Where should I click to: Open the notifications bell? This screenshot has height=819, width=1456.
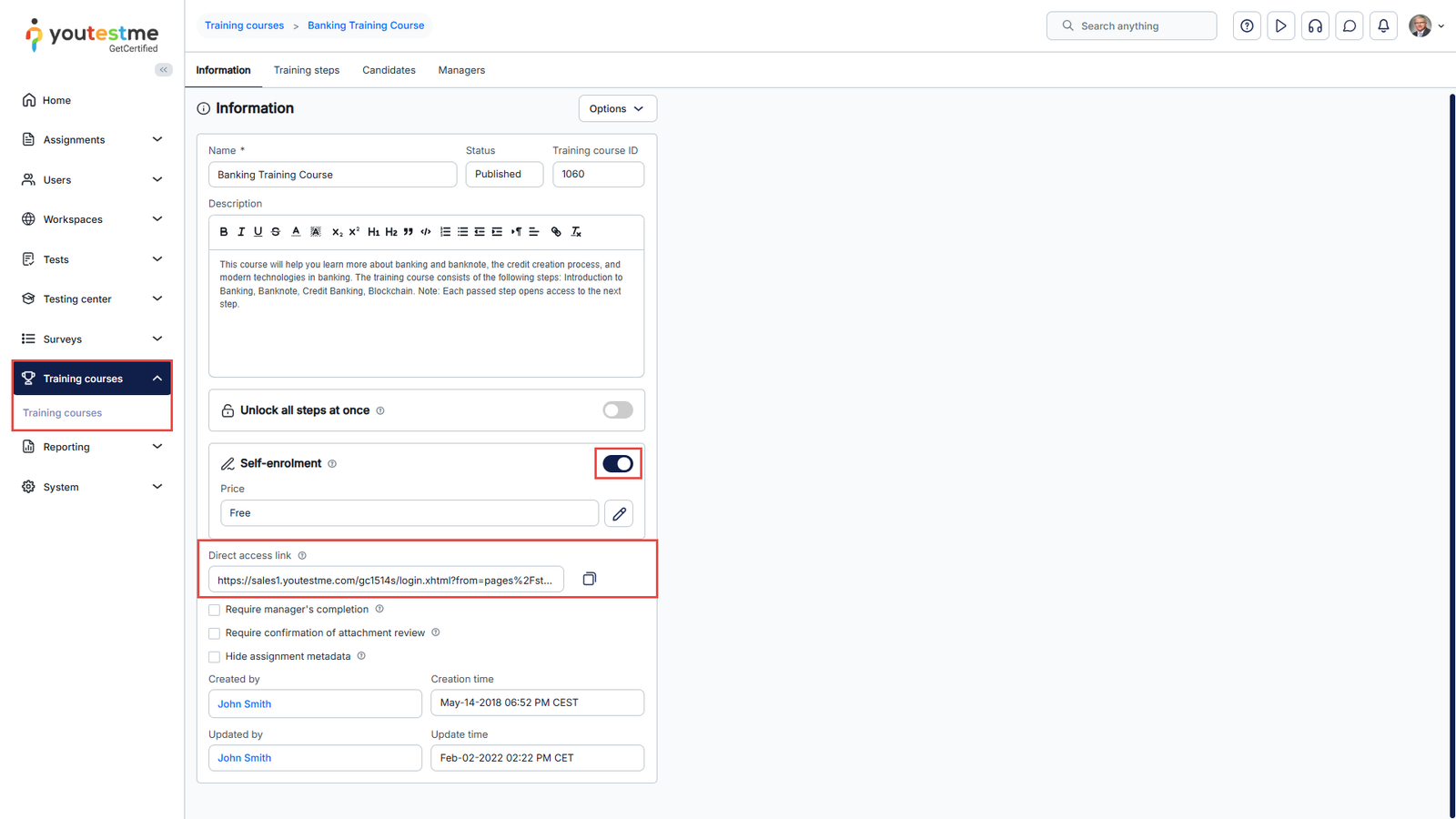(x=1383, y=25)
